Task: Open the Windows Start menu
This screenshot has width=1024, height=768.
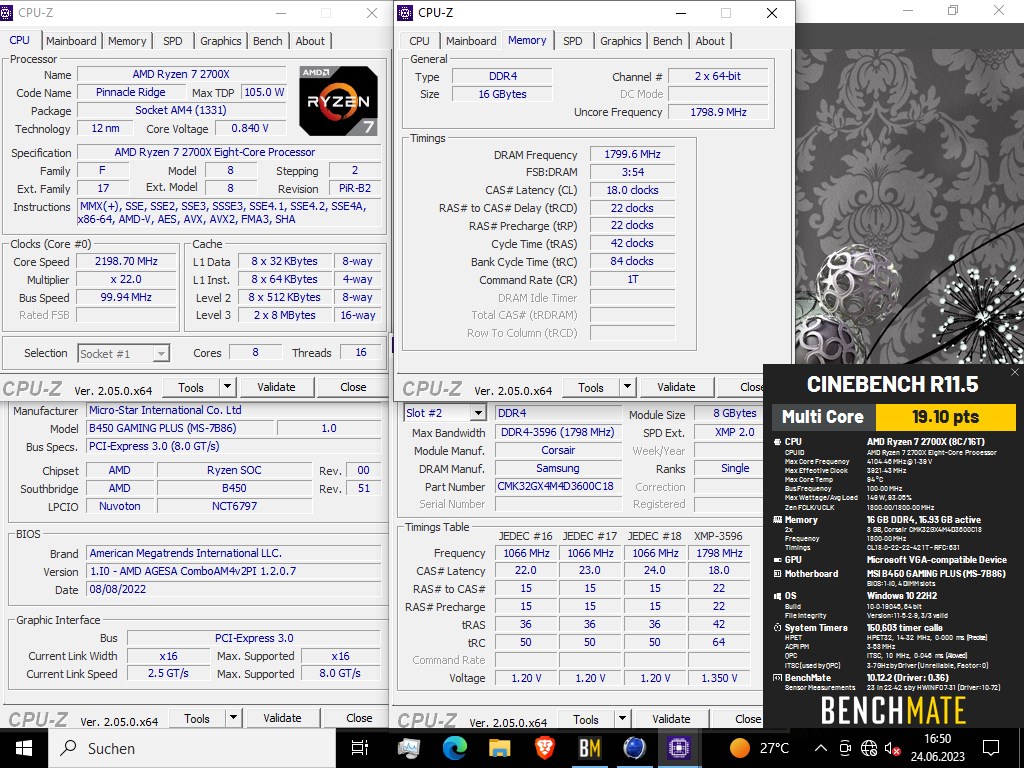Action: [24, 748]
